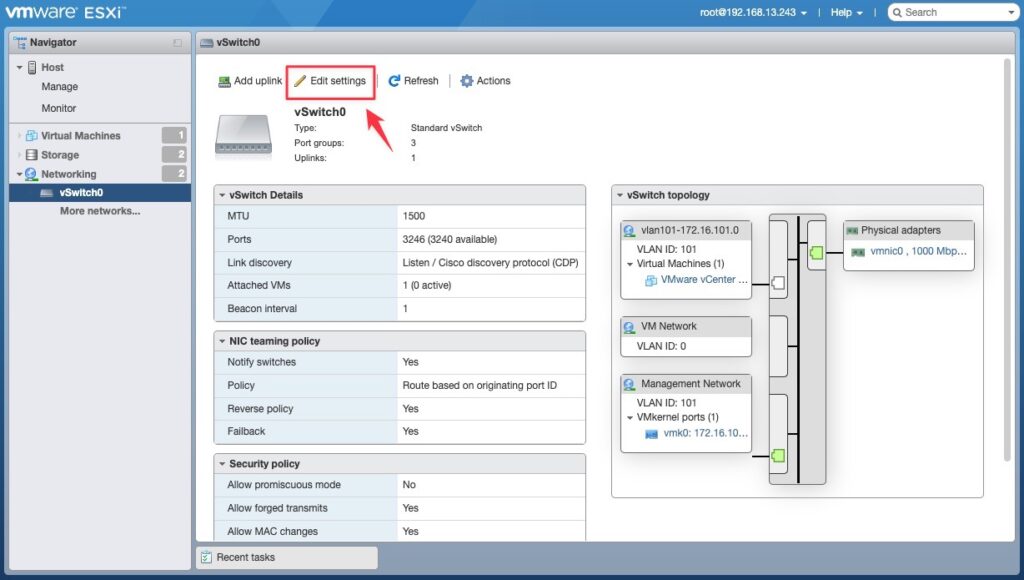1024x580 pixels.
Task: Click the Networking globe icon
Action: pos(31,174)
